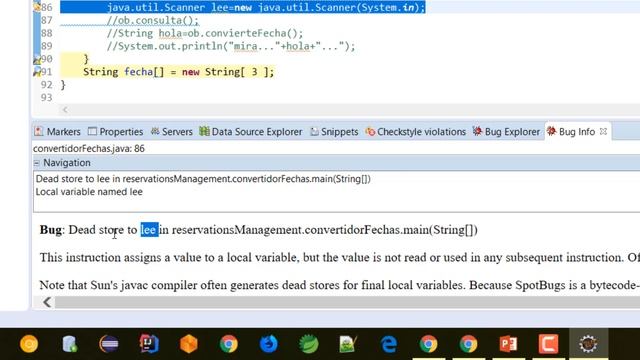
Task: Click commented line //ob.consulta();
Action: click(x=153, y=20)
